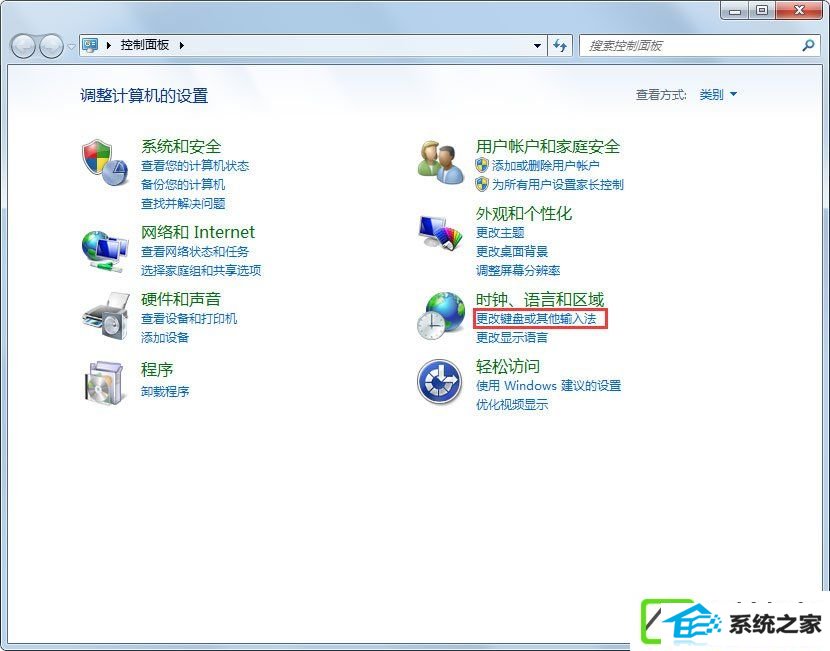Click the 优化视频显示 link
This screenshot has width=830, height=651.
tap(512, 405)
